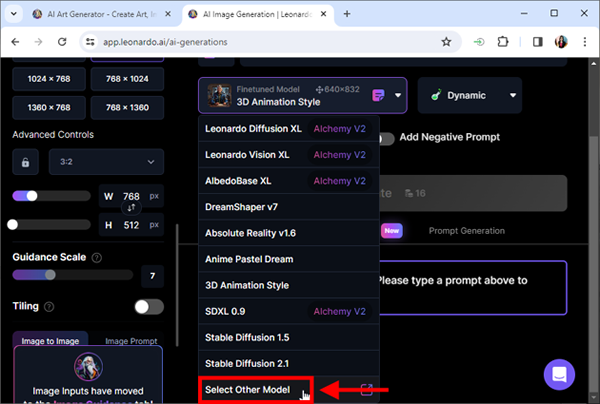Click the address bar URL
600x404 pixels.
coord(165,42)
